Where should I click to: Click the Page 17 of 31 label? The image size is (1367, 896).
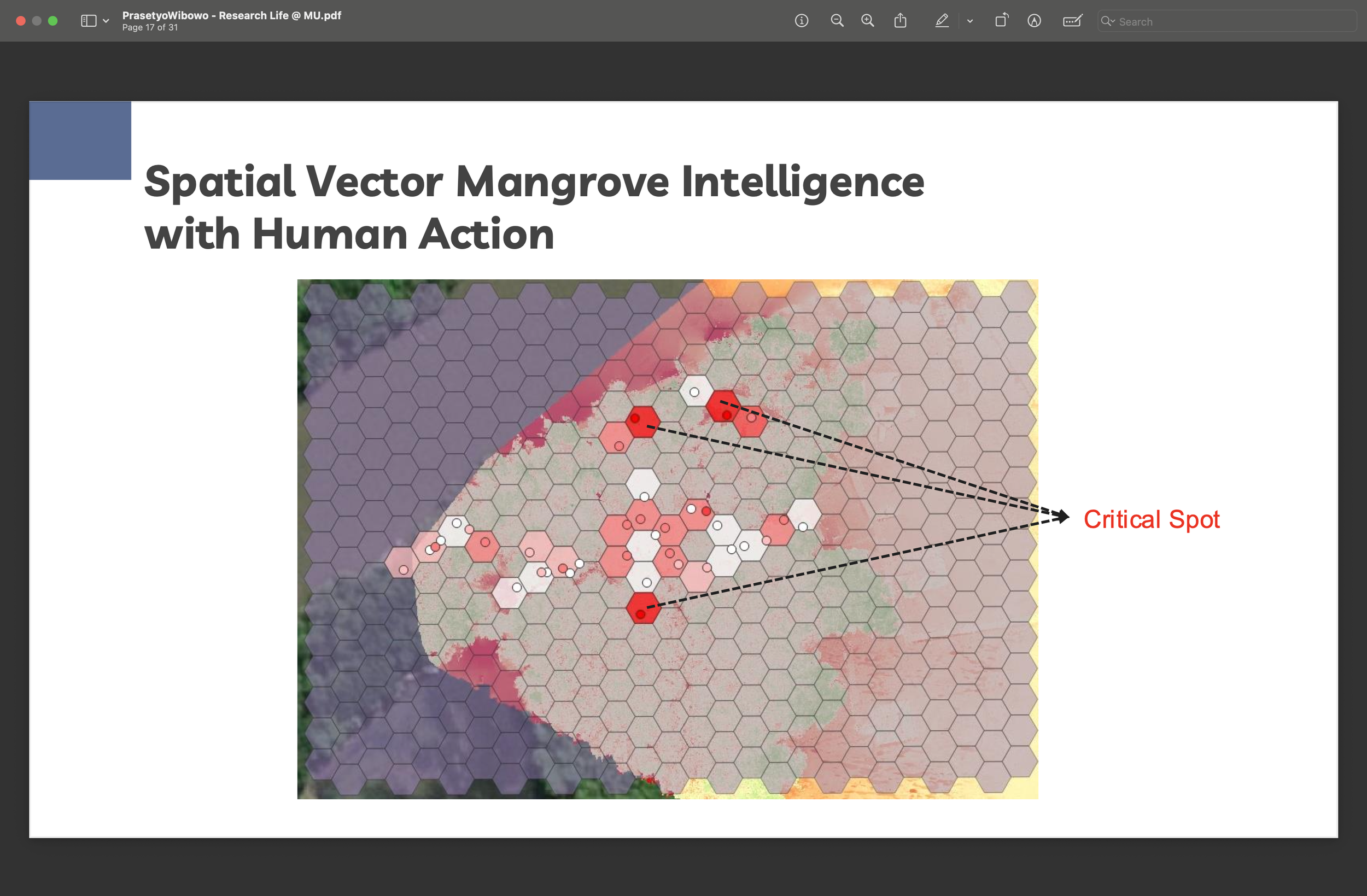(150, 27)
